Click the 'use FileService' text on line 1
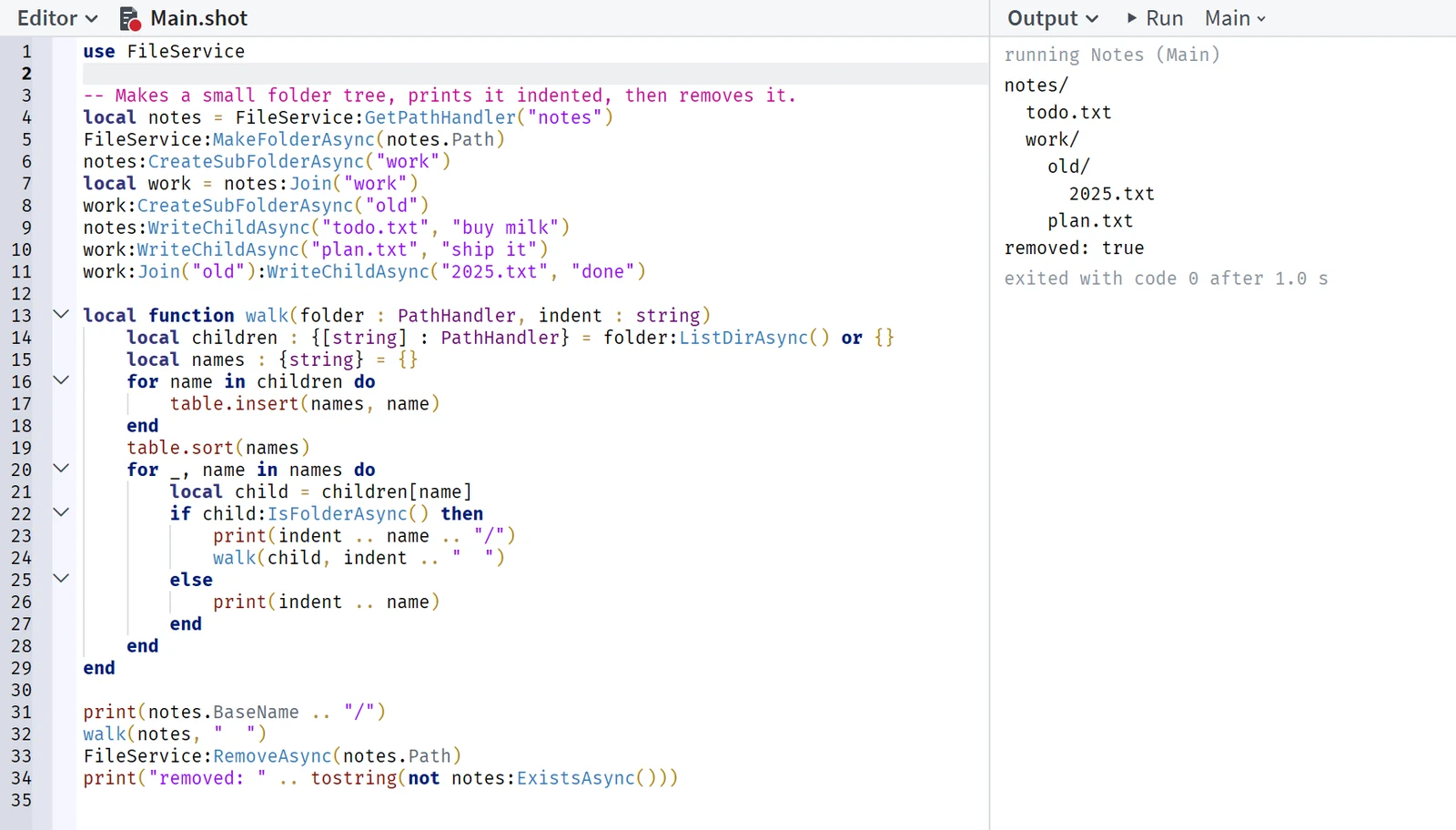Image resolution: width=1456 pixels, height=830 pixels. click(x=164, y=52)
